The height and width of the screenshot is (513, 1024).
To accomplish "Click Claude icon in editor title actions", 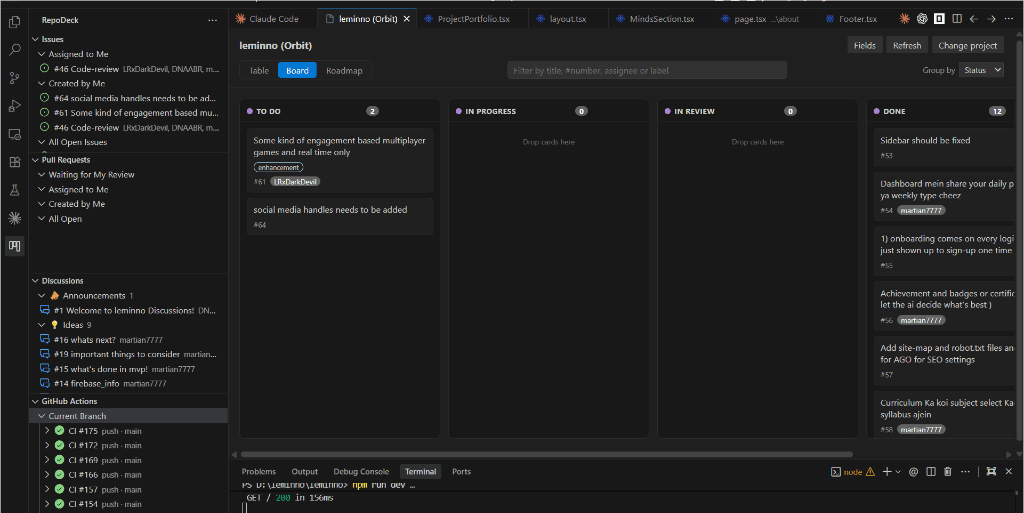I will 904,19.
